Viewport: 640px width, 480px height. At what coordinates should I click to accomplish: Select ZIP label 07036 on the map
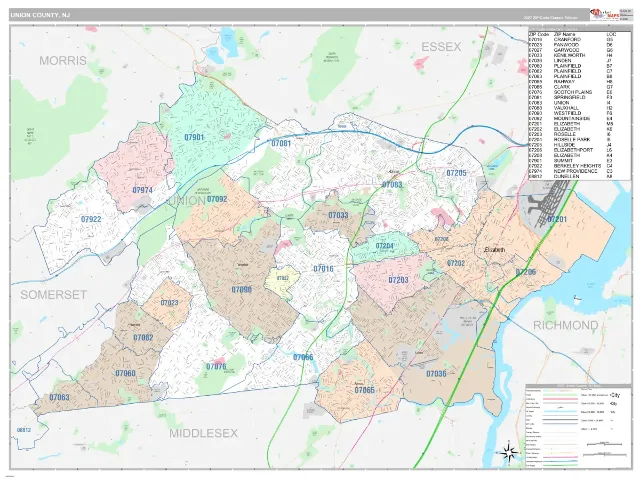coord(436,373)
